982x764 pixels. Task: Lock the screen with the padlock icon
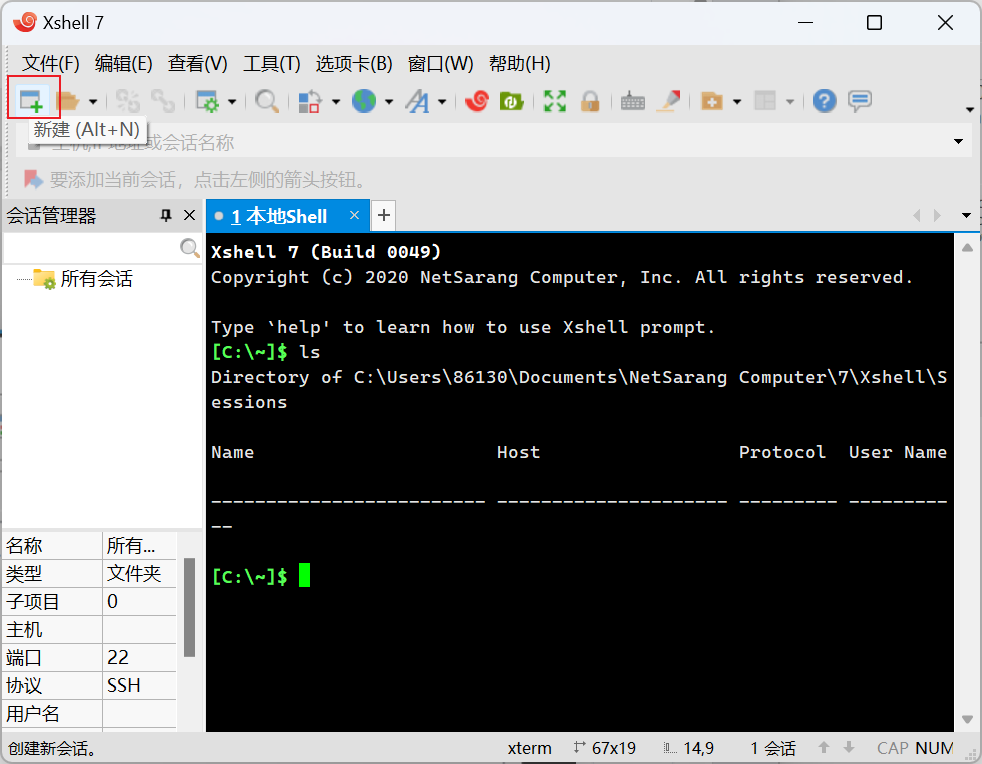pos(590,100)
